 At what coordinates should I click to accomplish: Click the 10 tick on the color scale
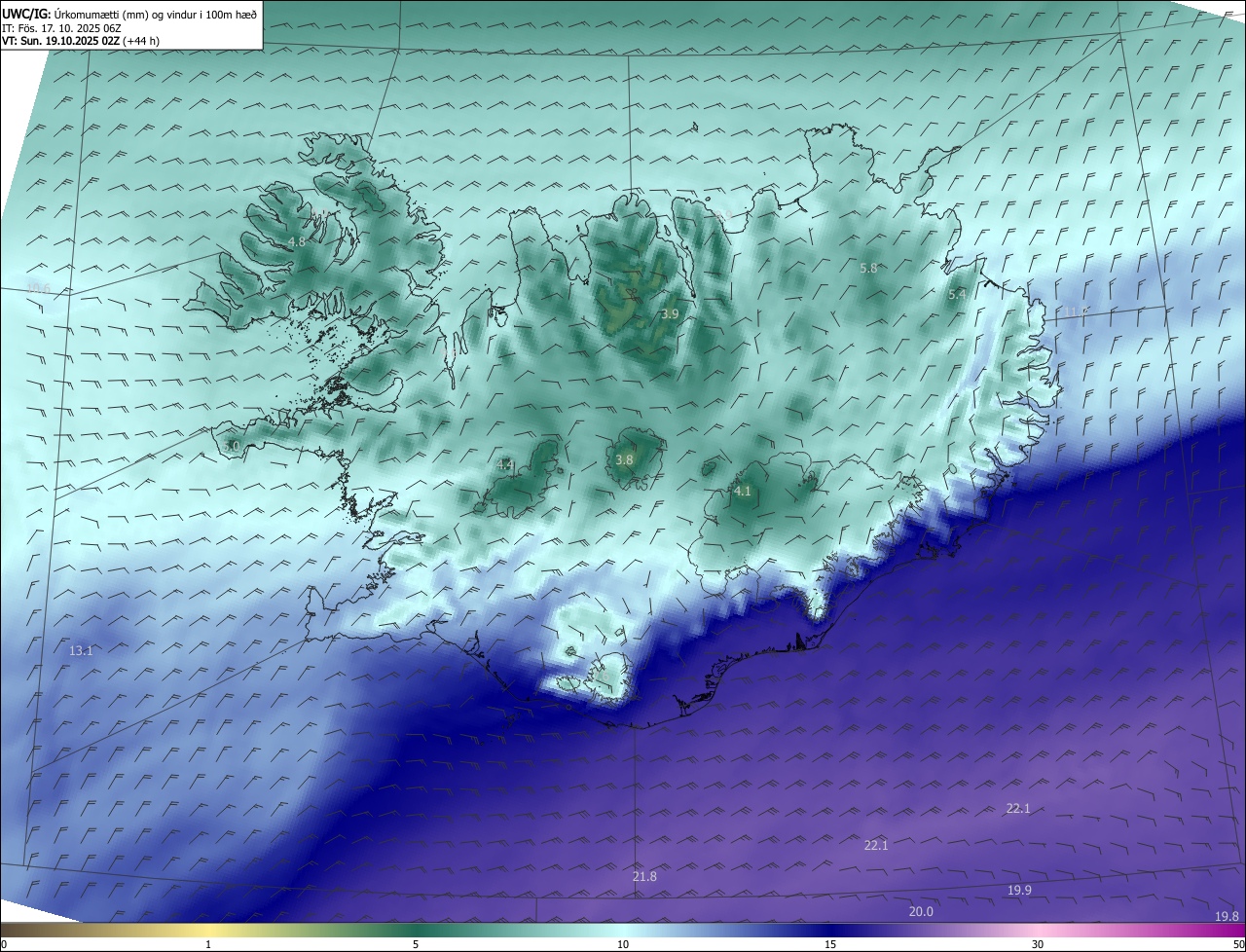623,944
